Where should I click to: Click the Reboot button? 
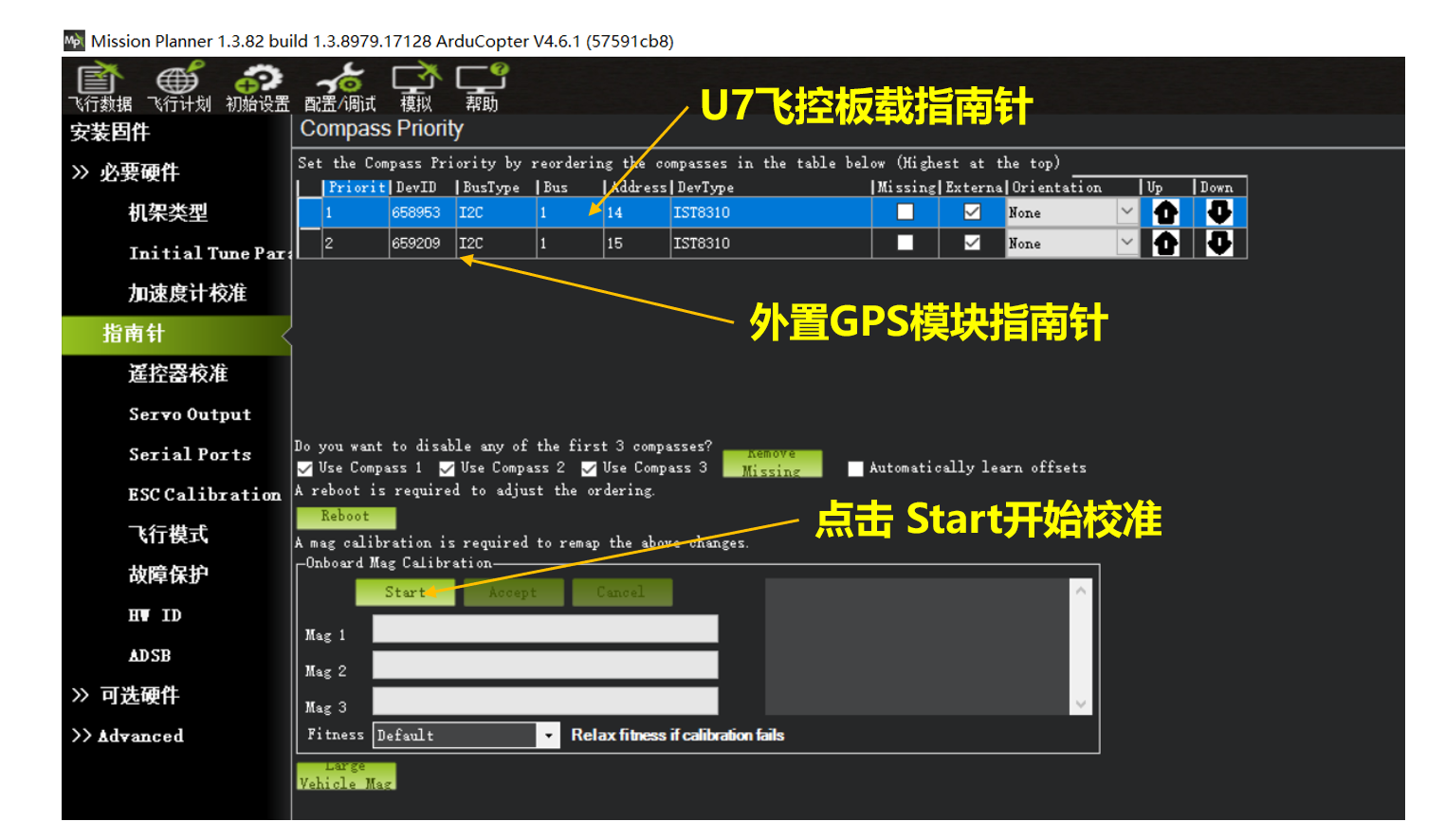click(x=345, y=517)
